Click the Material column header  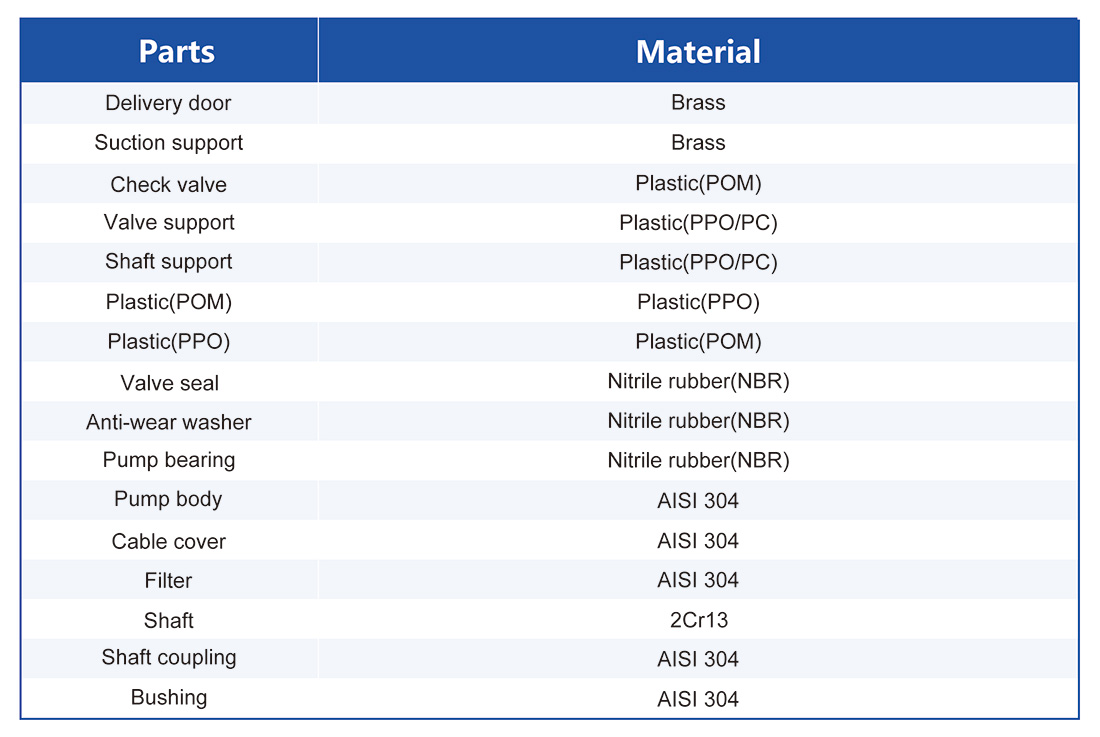point(698,51)
